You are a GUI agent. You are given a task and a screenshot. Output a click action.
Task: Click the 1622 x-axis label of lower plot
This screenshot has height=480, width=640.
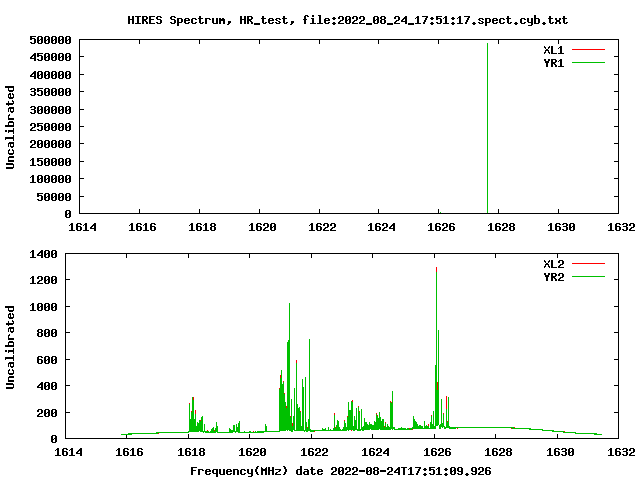click(314, 452)
